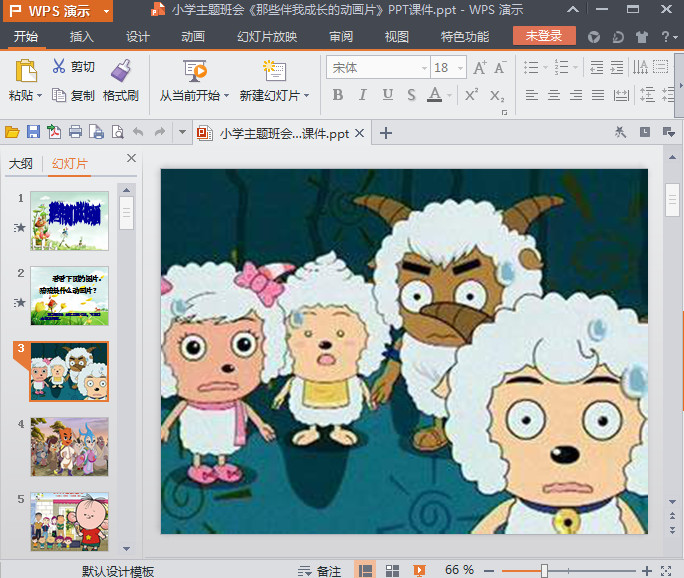Decrease font size with A- icon
The image size is (684, 578).
click(x=500, y=68)
